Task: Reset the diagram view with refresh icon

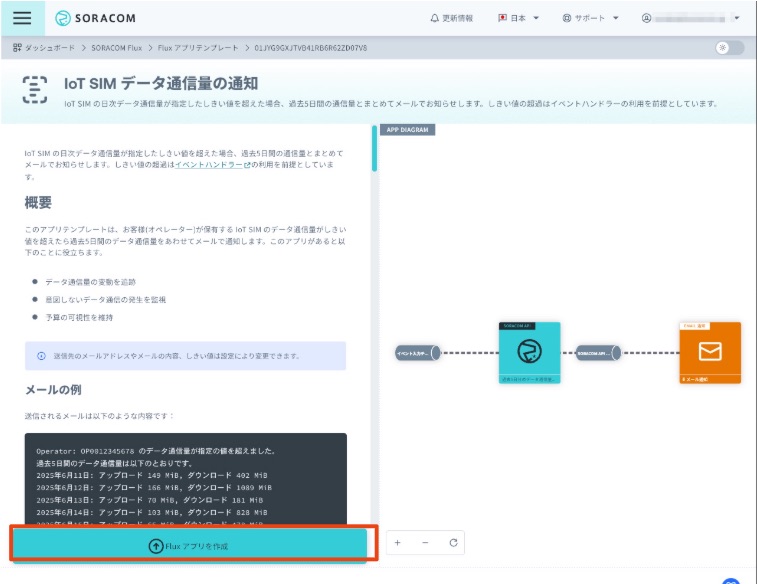Action: point(453,543)
